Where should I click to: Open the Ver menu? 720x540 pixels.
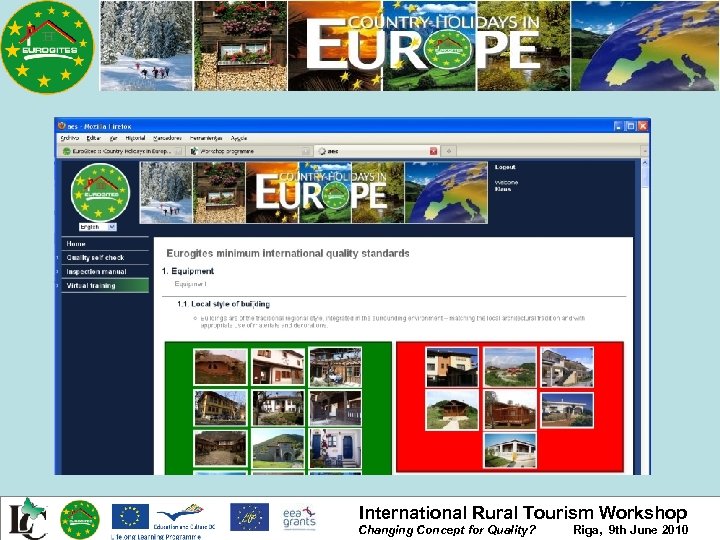[113, 138]
